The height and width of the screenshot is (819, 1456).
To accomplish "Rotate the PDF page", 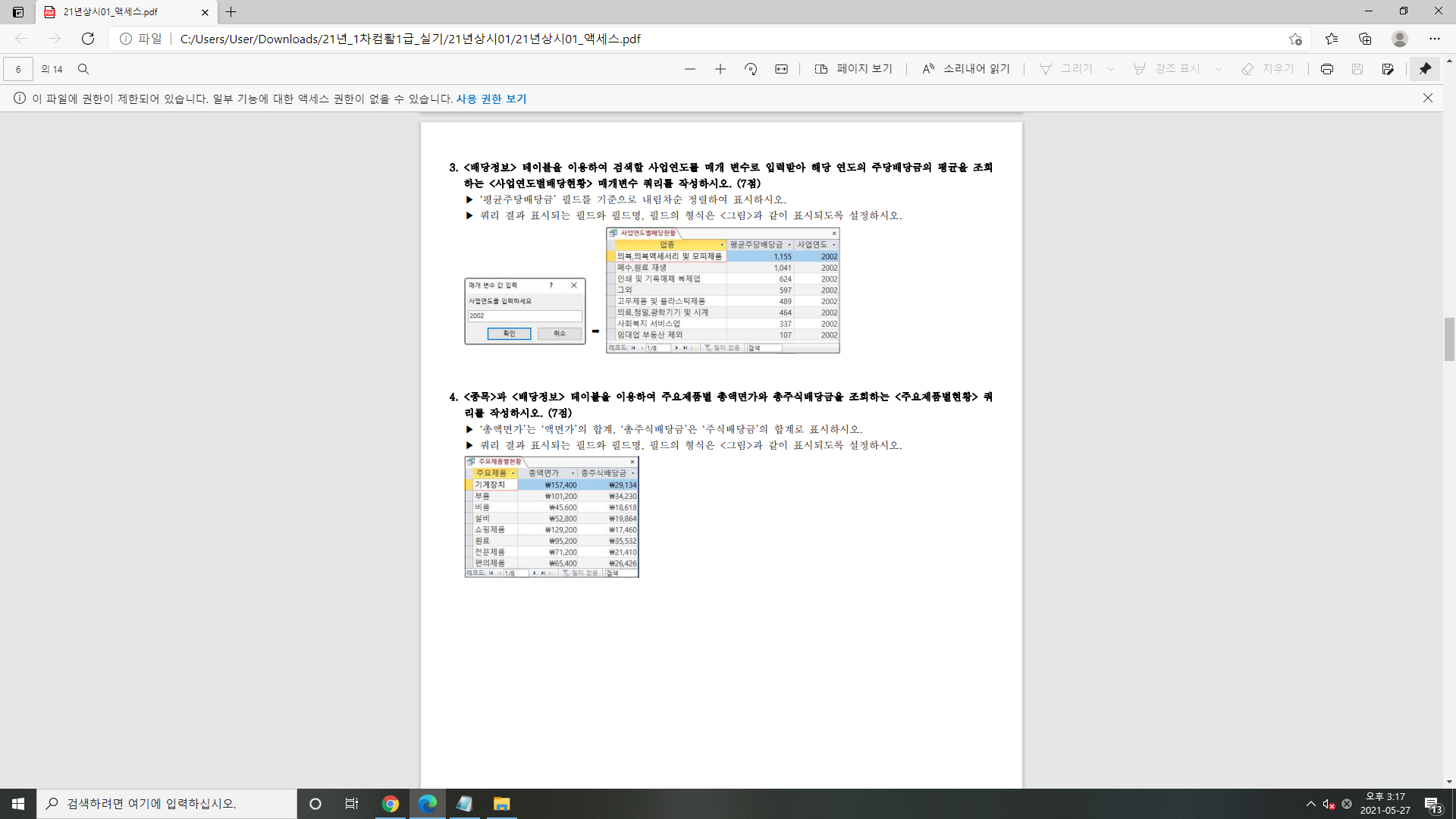I will pyautogui.click(x=751, y=69).
